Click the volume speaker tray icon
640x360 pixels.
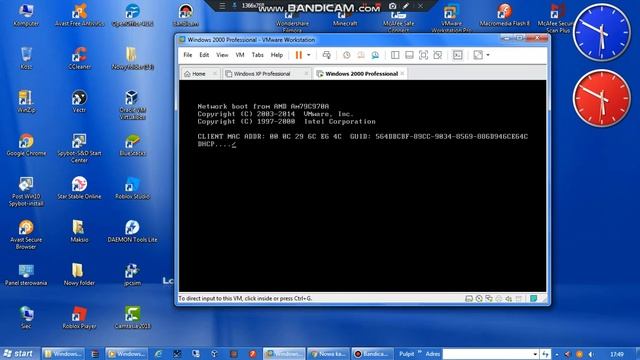click(x=590, y=354)
